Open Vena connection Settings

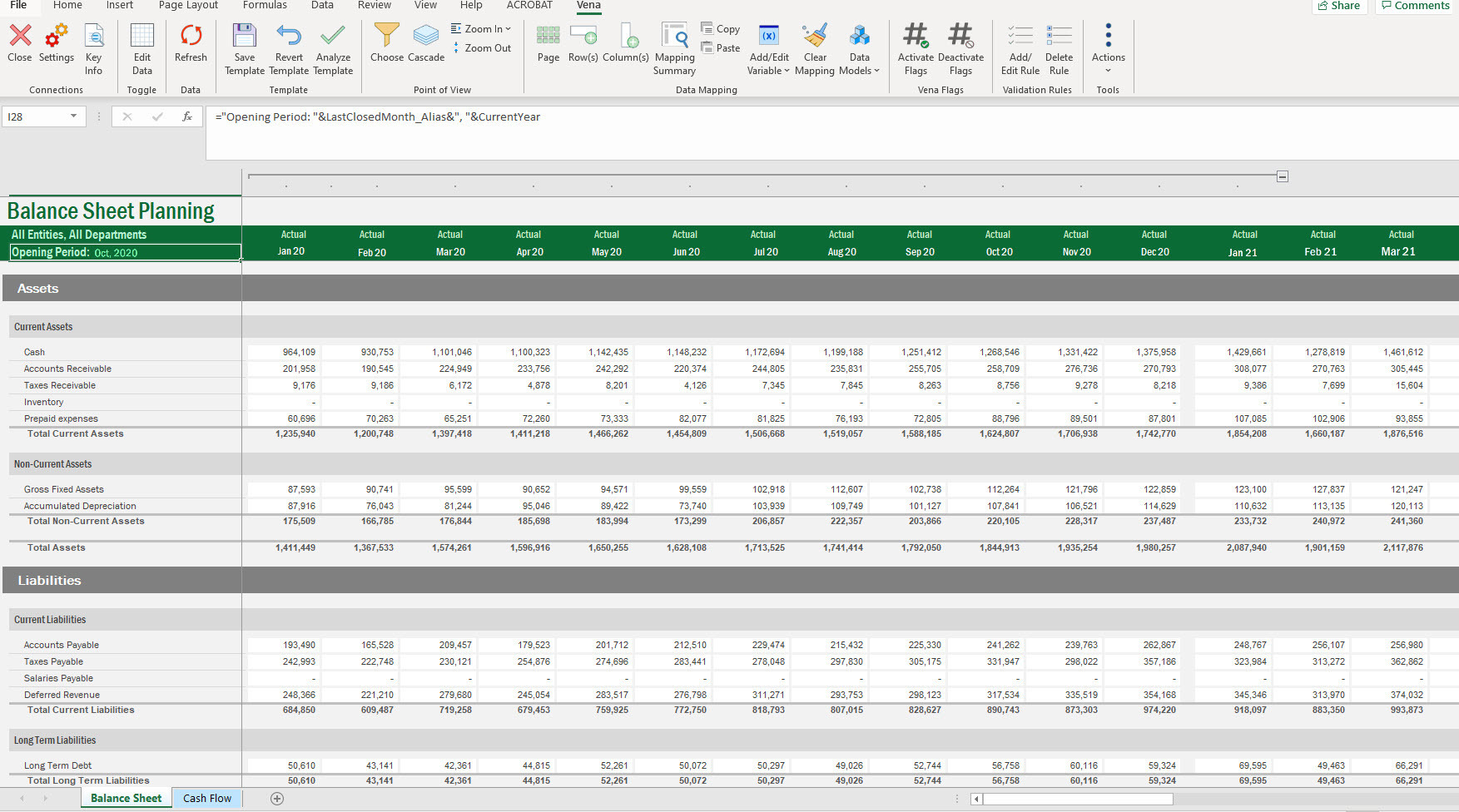point(57,37)
